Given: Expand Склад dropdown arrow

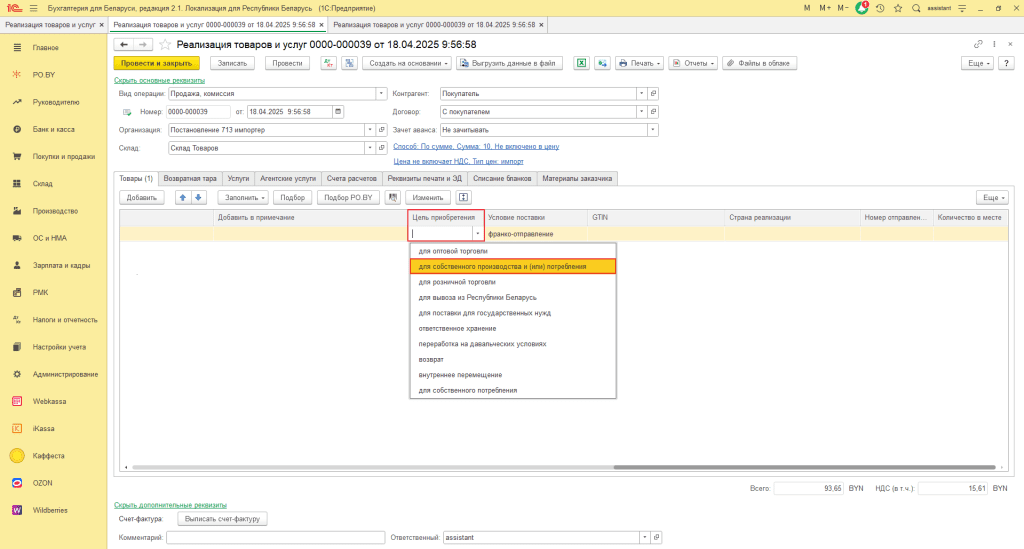Looking at the screenshot, I should (370, 148).
